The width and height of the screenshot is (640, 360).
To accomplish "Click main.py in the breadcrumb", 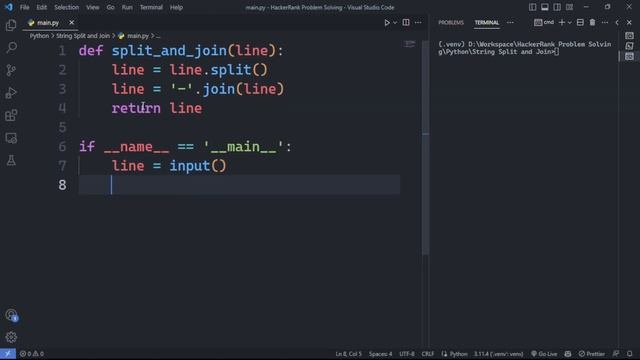I will (x=138, y=36).
